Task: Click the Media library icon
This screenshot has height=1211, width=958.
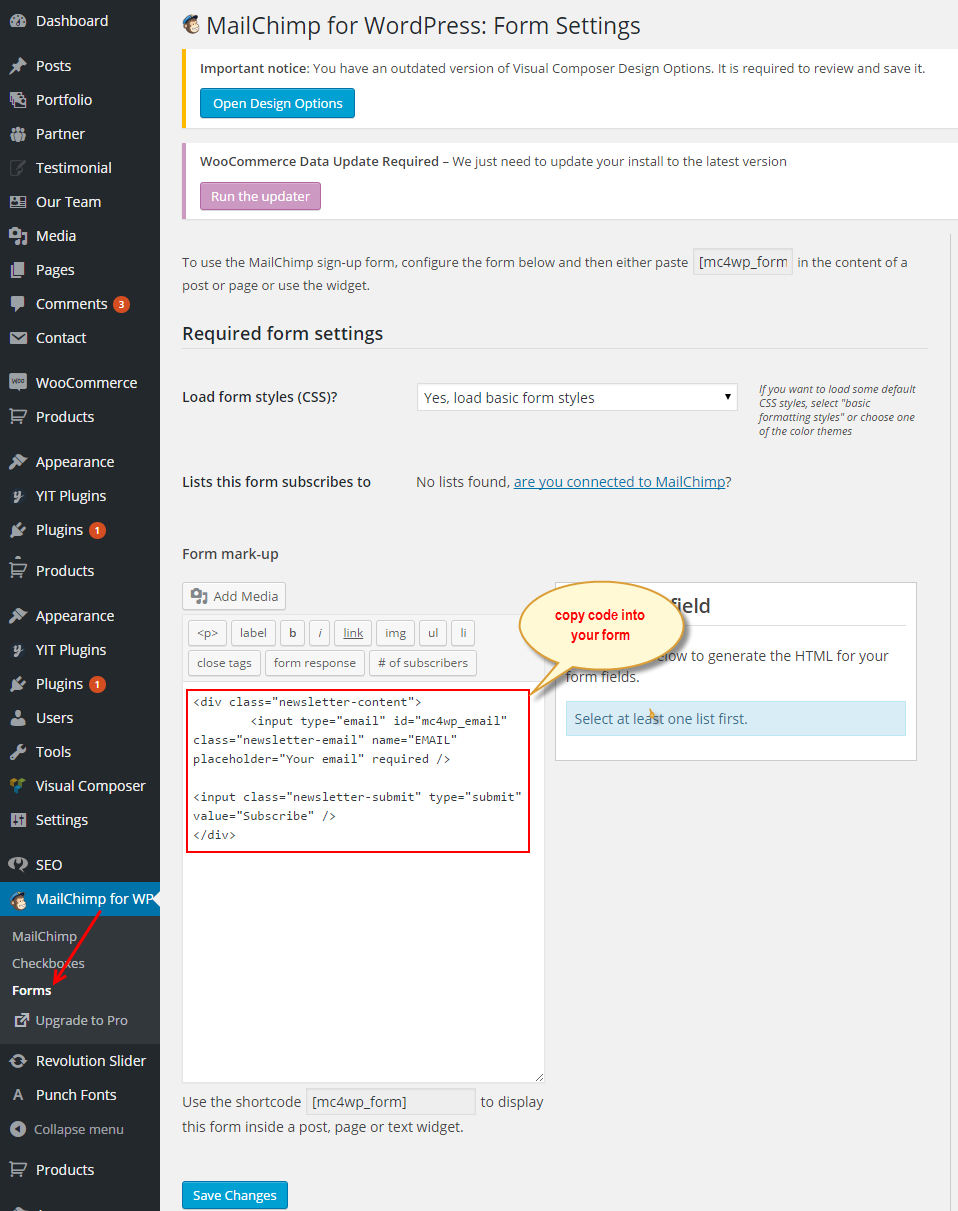Action: point(18,236)
